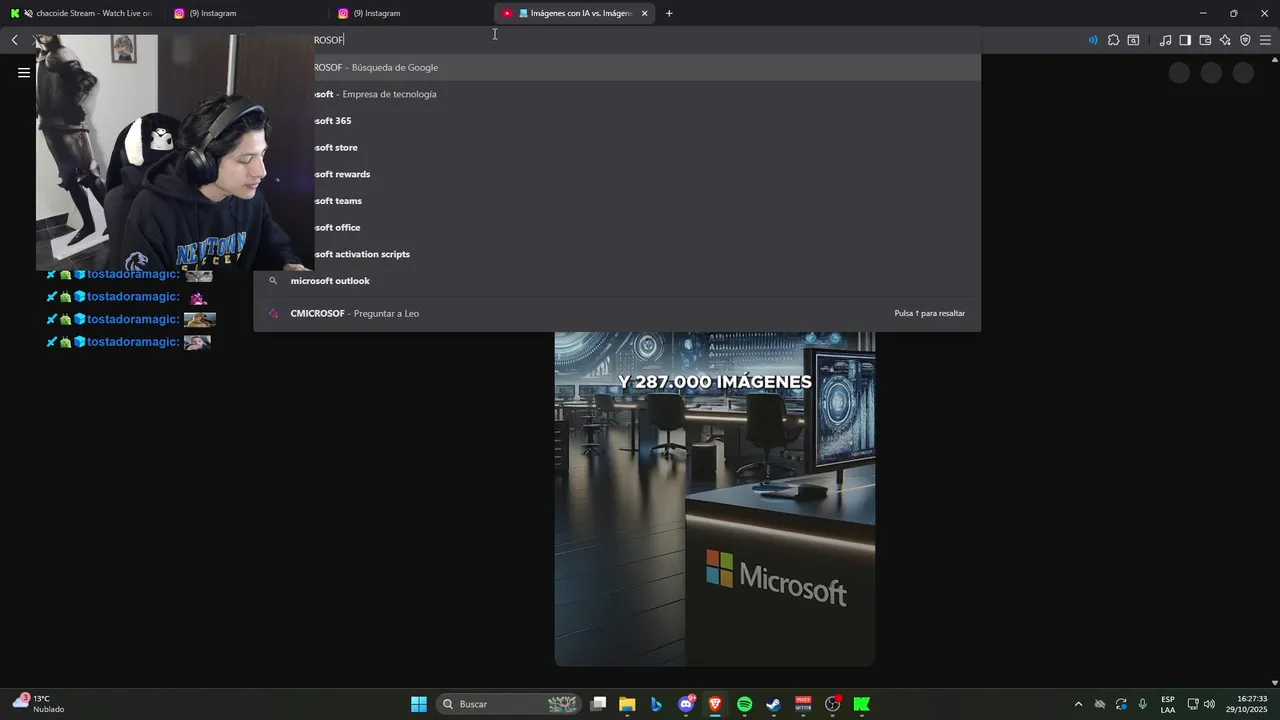The image size is (1280, 720).
Task: Choose the 'microsoft outlook' suggestion
Action: click(x=617, y=281)
